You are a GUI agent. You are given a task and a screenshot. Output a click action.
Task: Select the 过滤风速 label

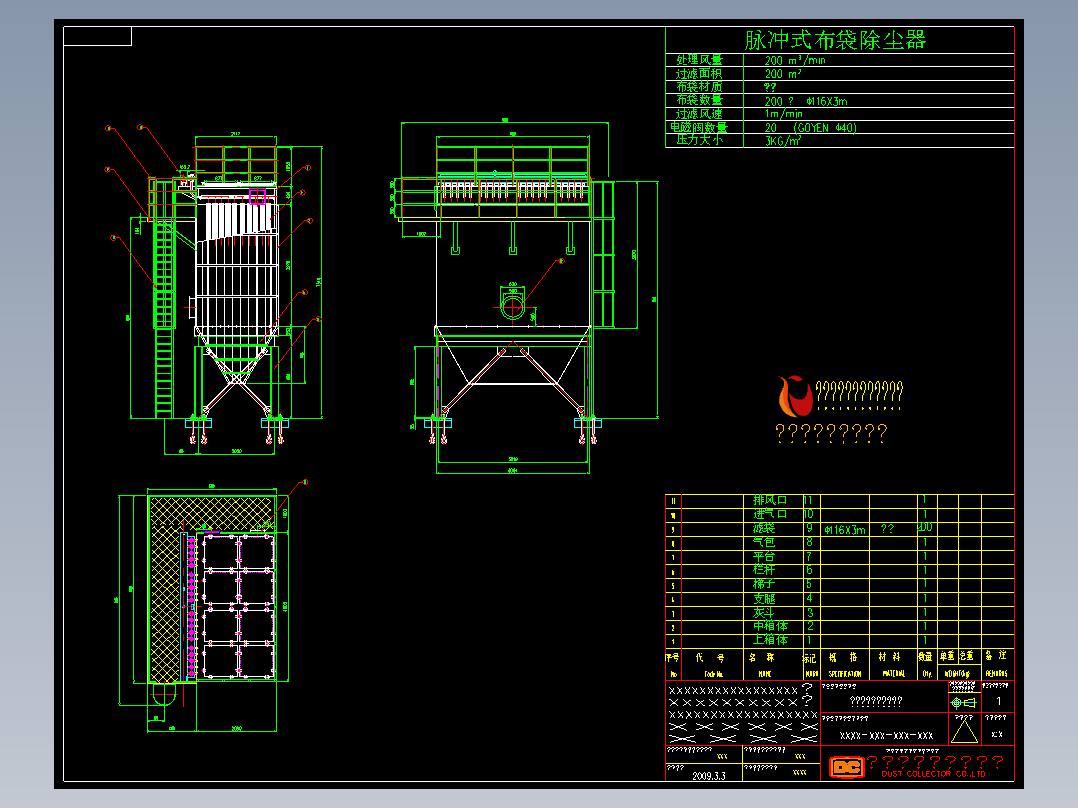pos(699,114)
